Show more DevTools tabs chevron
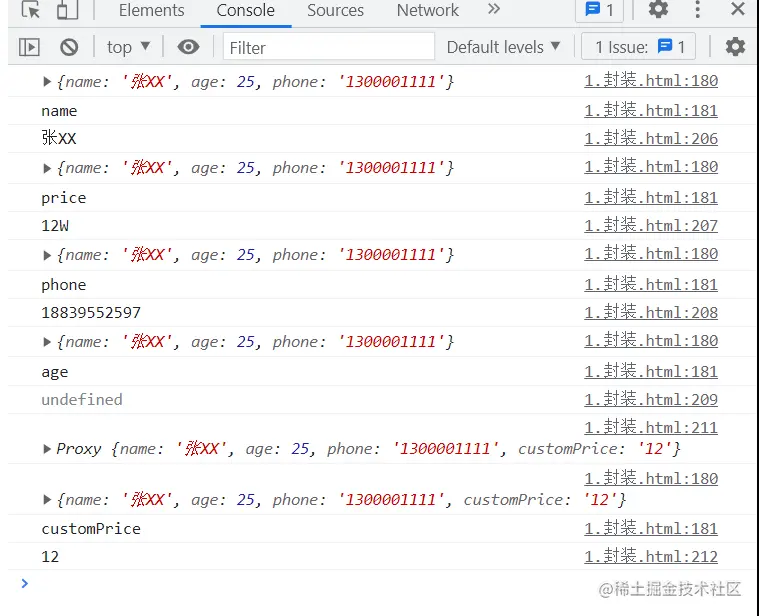 [x=494, y=9]
